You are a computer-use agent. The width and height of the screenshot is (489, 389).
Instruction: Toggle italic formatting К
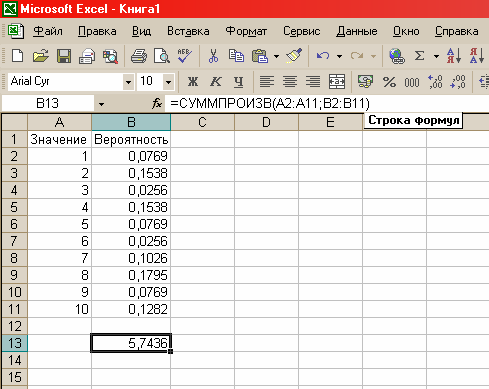(216, 81)
